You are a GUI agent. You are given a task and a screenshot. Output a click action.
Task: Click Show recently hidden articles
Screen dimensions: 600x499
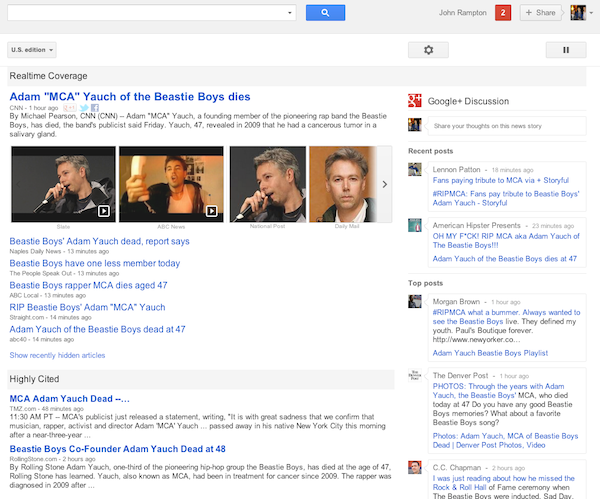[x=57, y=355]
